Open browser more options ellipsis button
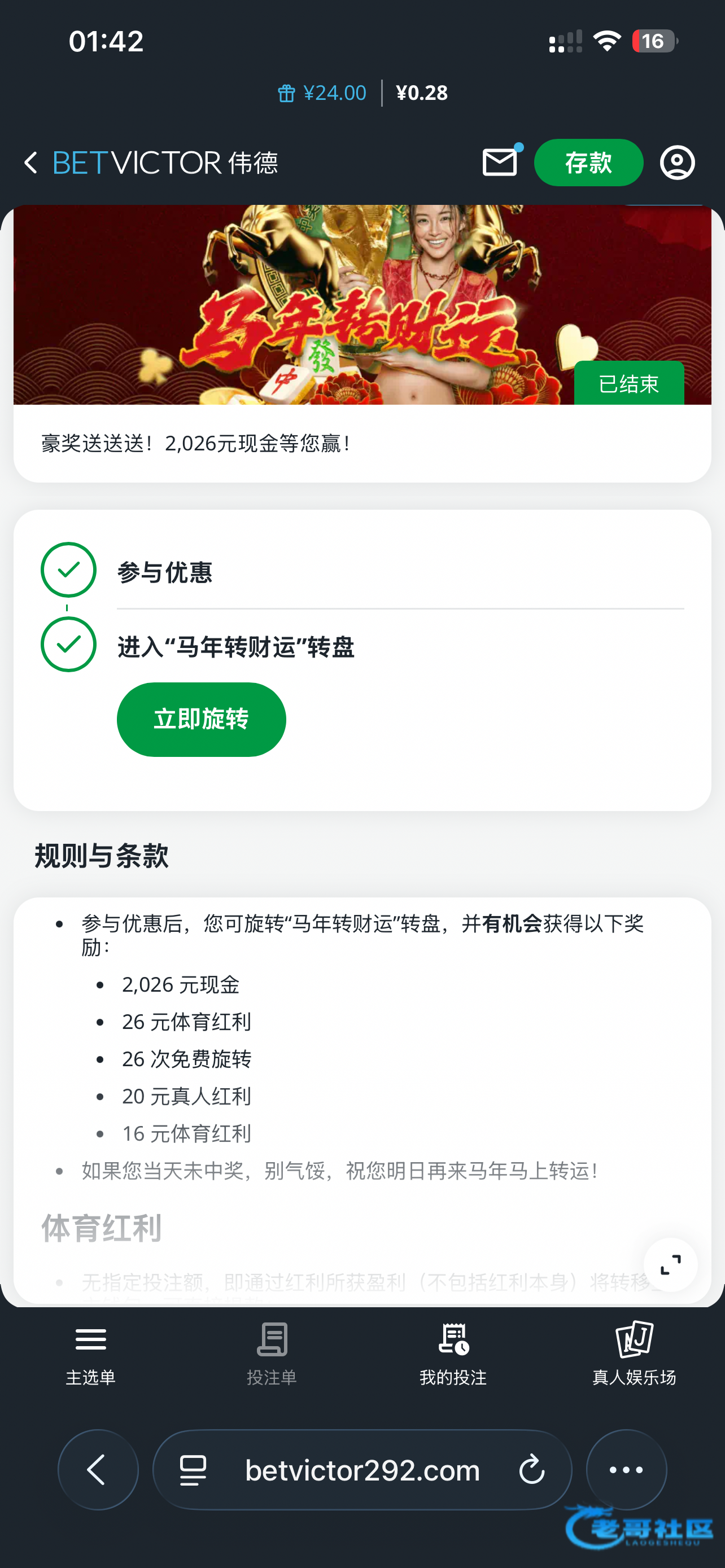Screen dimensions: 725x1568 [x=626, y=1469]
